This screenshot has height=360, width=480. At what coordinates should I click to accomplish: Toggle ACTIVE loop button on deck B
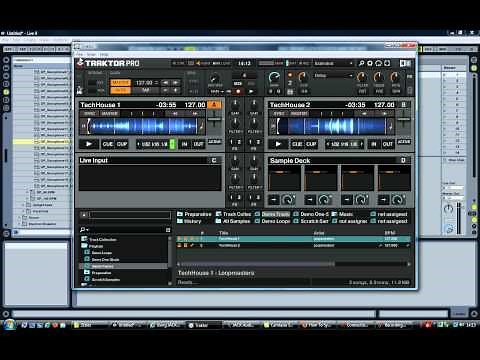pos(404,142)
